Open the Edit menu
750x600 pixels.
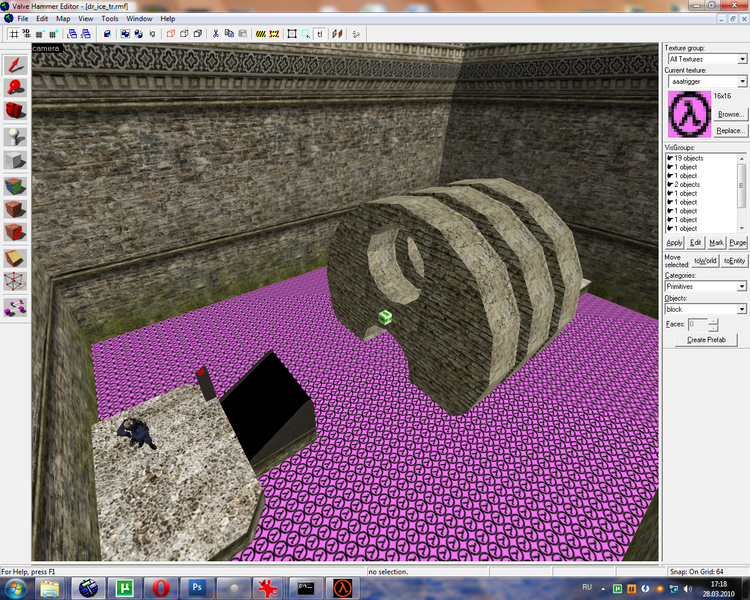click(42, 19)
